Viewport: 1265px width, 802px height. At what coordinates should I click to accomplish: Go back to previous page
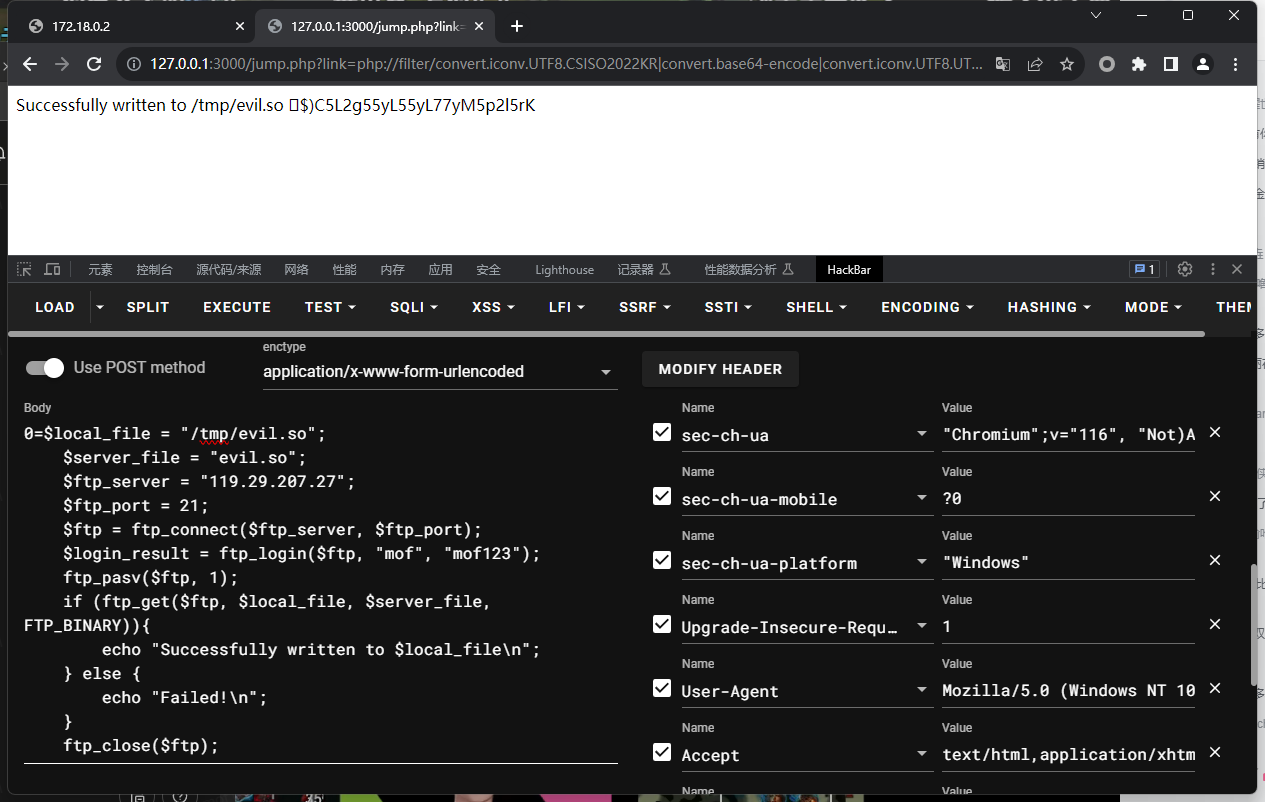click(30, 64)
